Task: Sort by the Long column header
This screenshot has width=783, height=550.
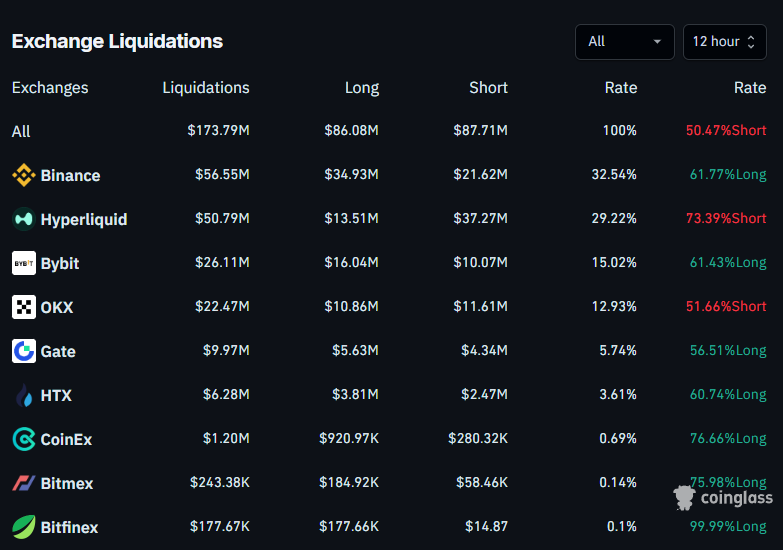Action: tap(361, 88)
